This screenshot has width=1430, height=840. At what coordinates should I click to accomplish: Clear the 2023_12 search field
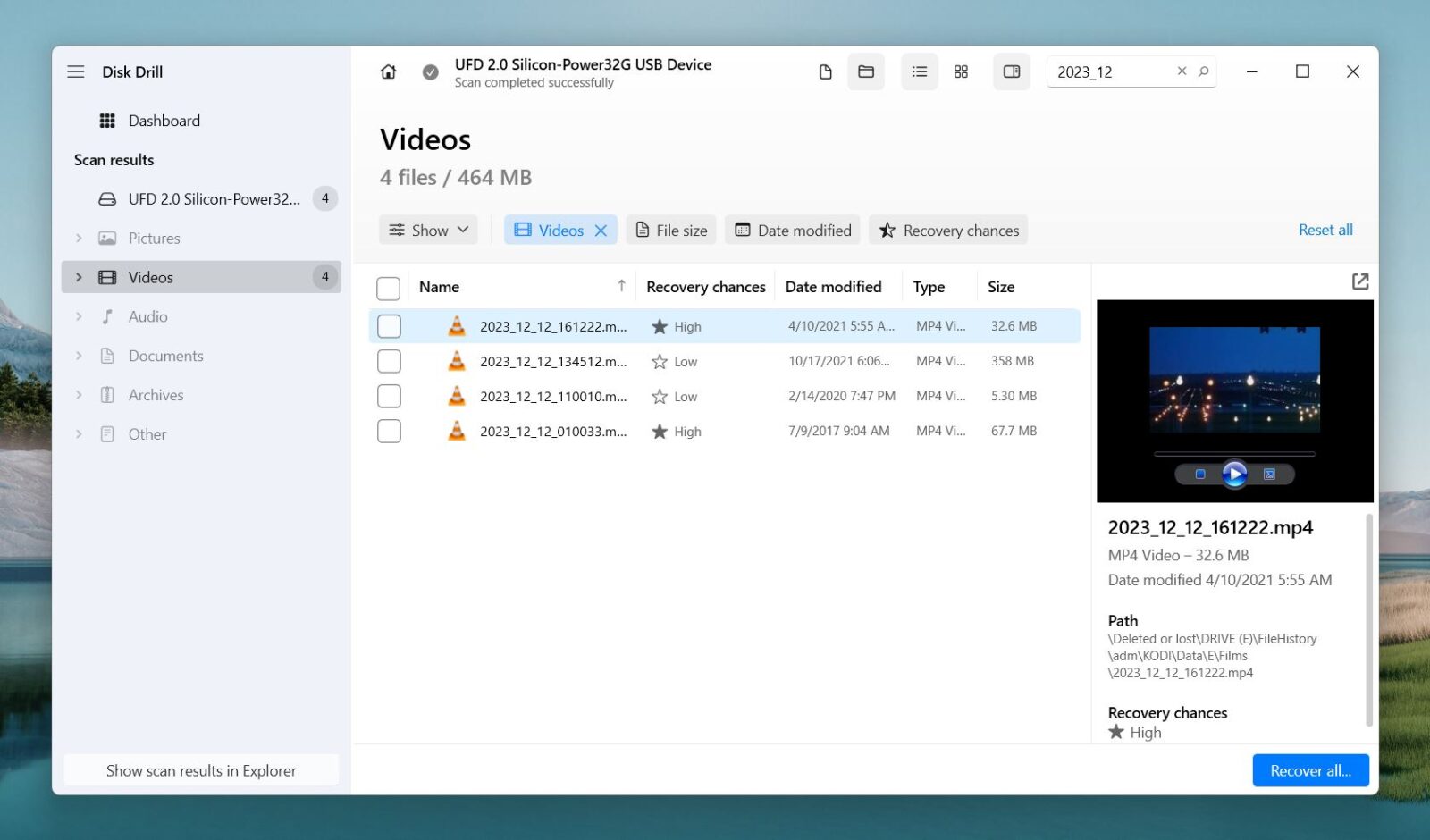pos(1182,71)
